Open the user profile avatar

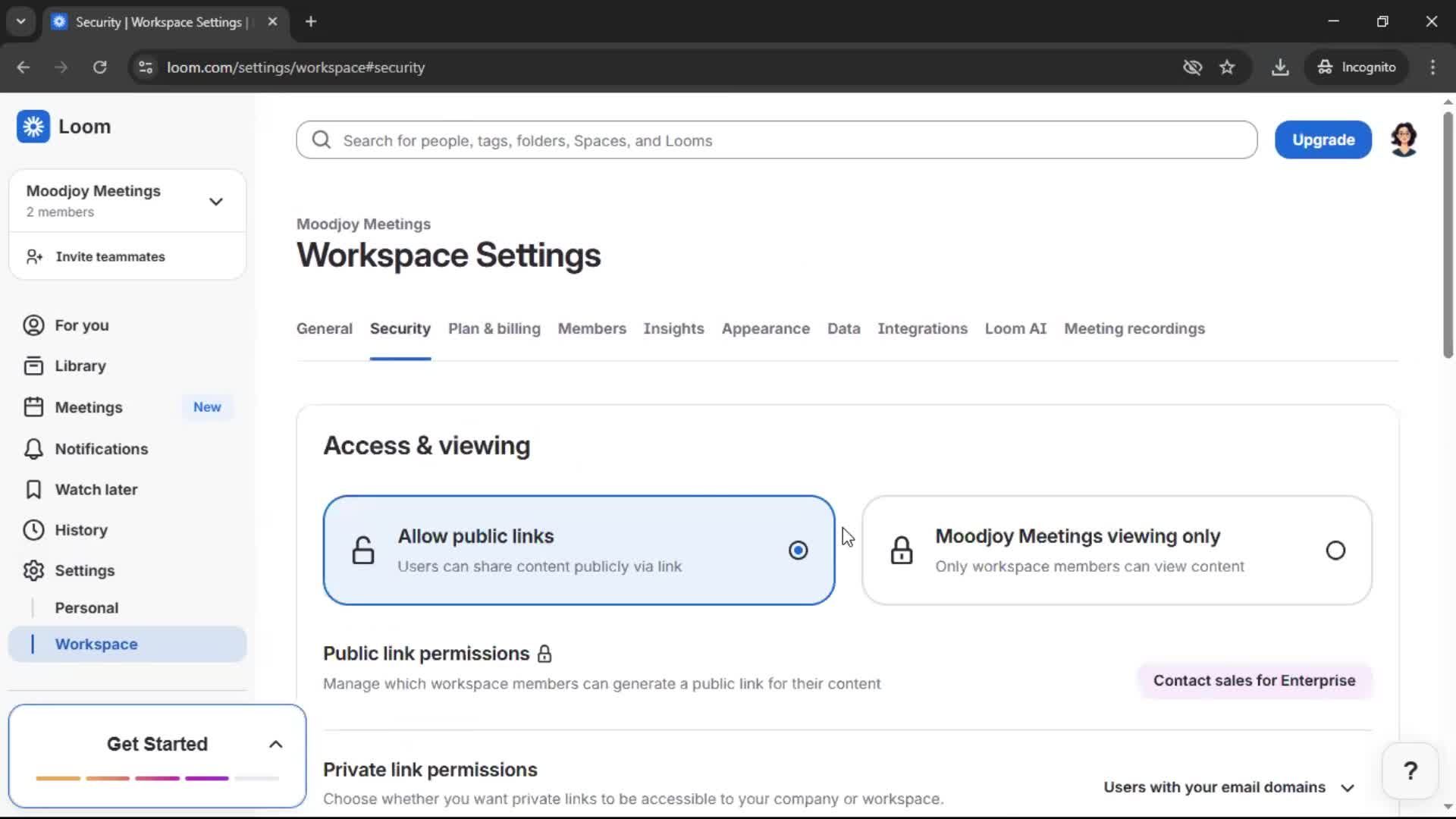[1404, 140]
